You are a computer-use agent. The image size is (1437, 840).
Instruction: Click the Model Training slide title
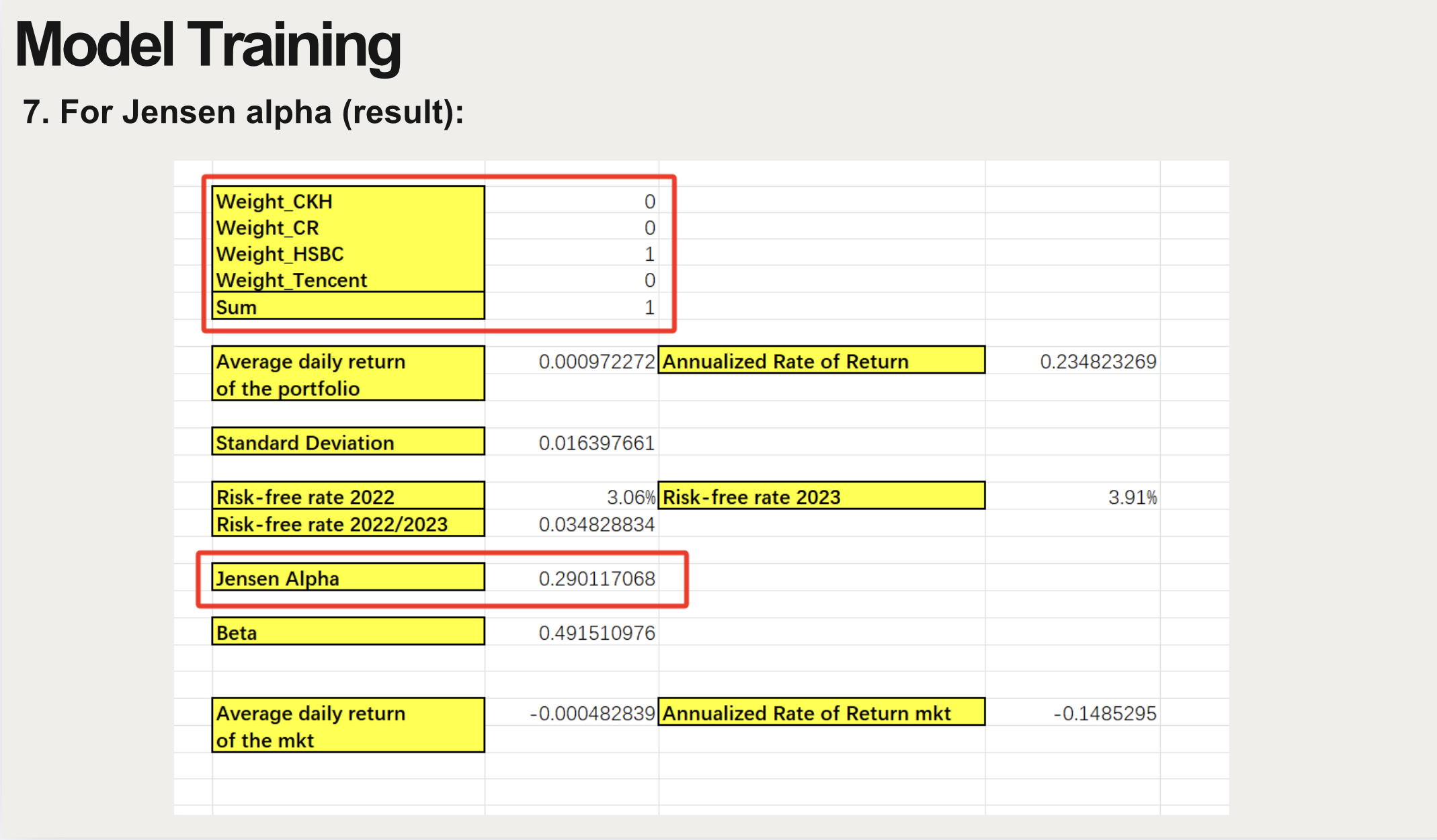pyautogui.click(x=208, y=45)
